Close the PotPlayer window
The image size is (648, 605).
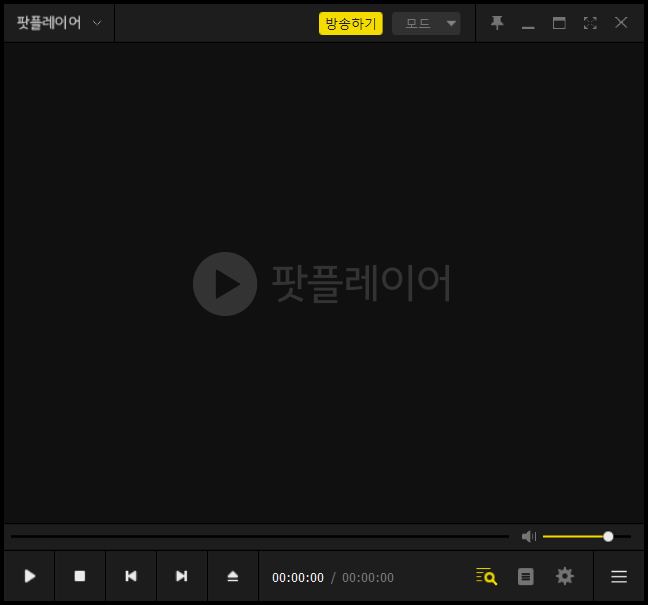(x=621, y=23)
